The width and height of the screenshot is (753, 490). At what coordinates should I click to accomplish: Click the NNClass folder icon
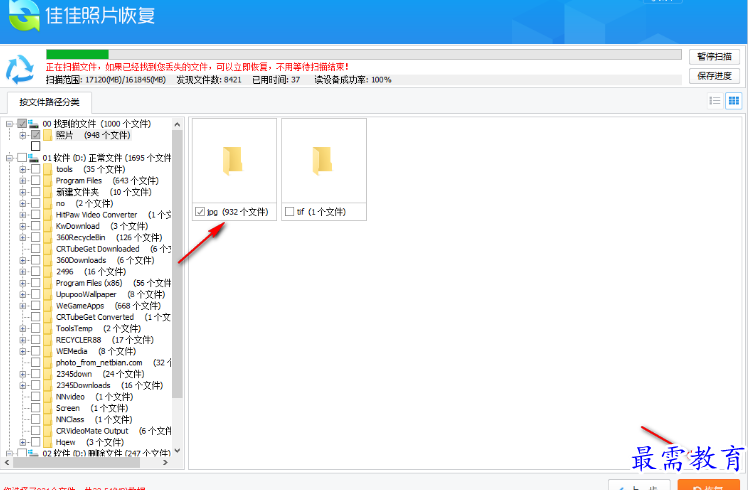pos(48,419)
